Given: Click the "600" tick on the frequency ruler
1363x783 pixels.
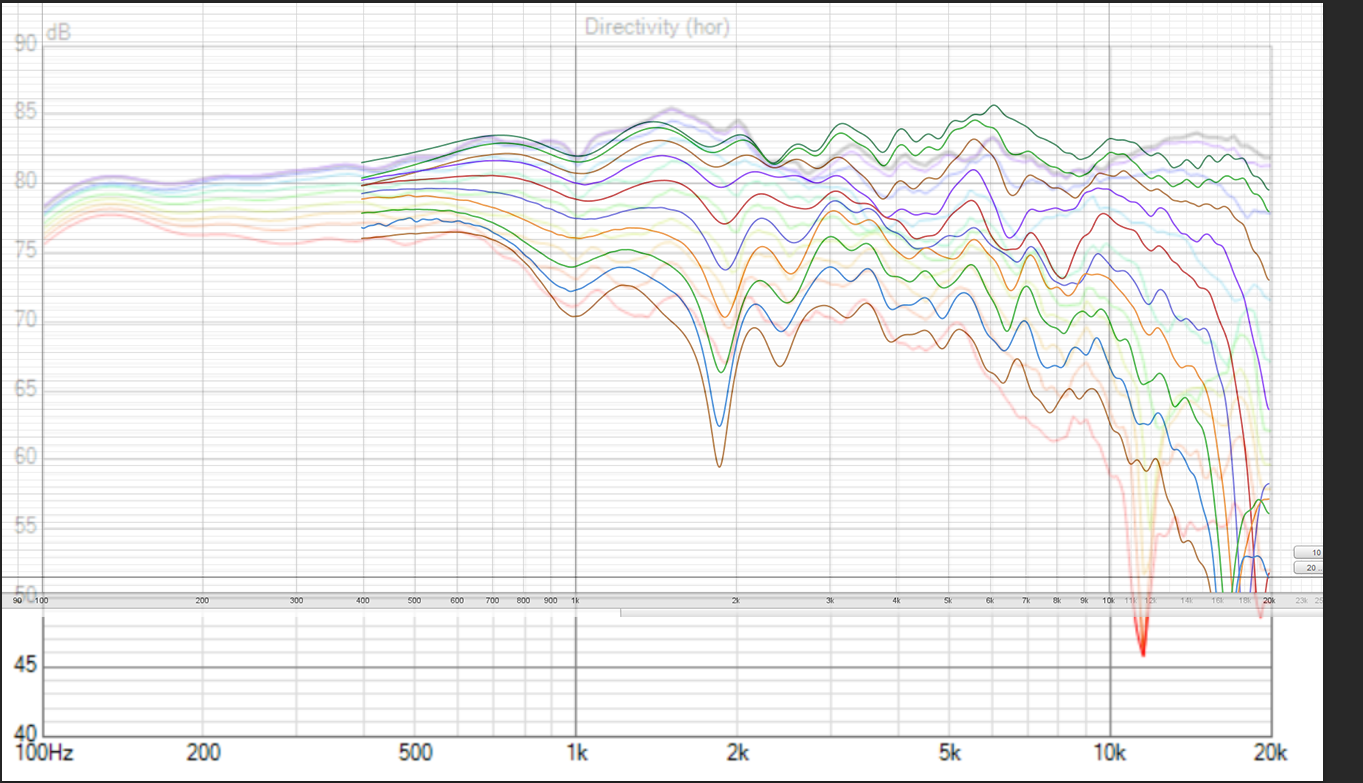Looking at the screenshot, I should coord(457,600).
